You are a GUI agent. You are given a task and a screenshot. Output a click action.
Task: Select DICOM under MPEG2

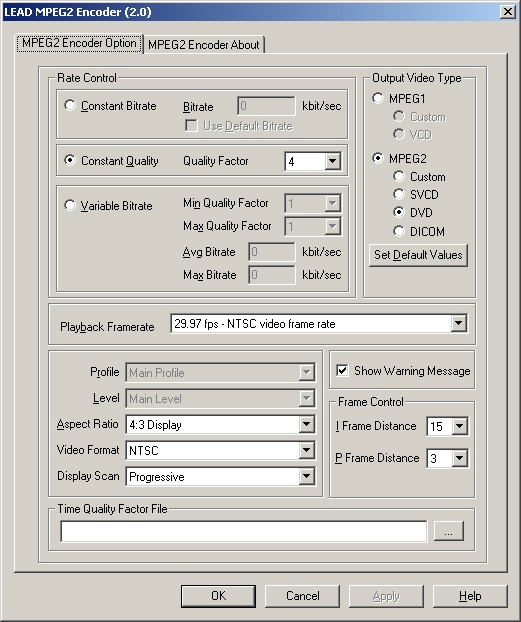coord(399,231)
